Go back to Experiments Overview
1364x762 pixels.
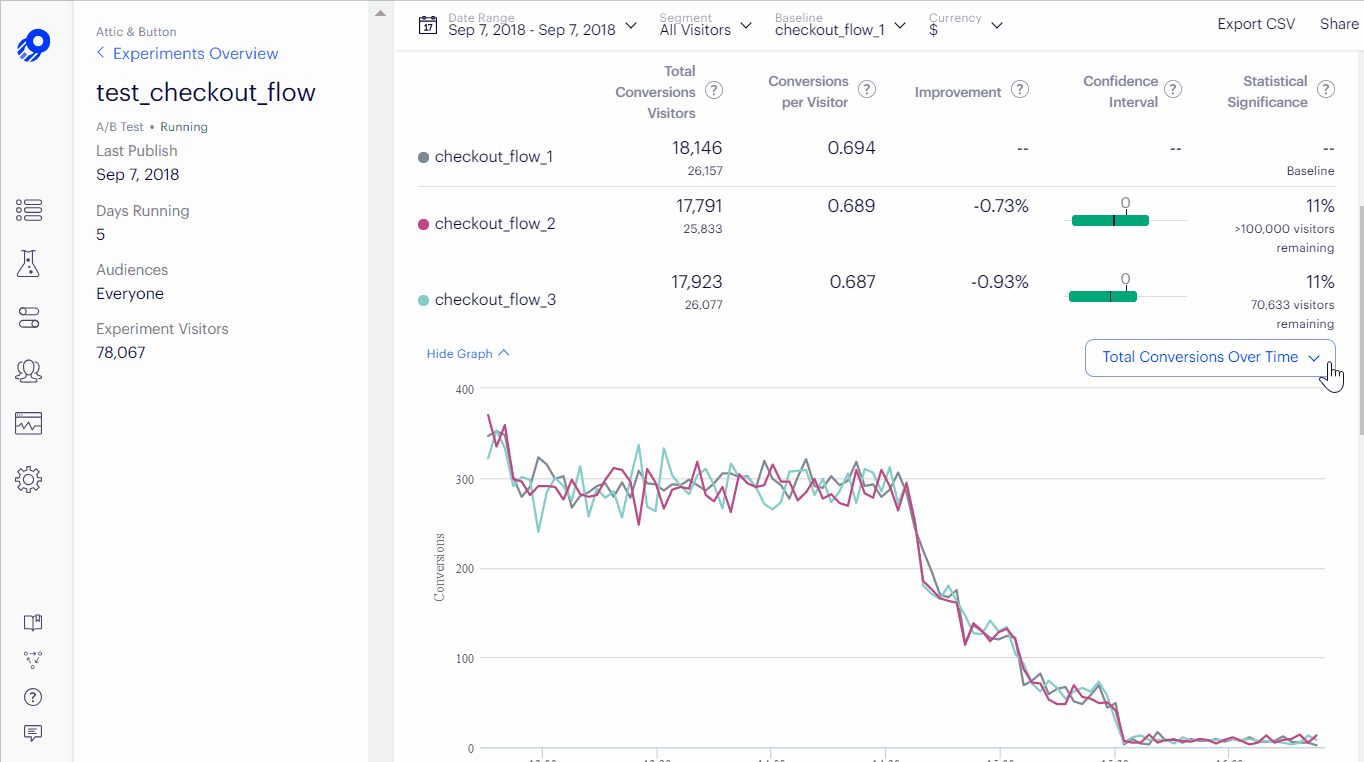pyautogui.click(x=187, y=53)
